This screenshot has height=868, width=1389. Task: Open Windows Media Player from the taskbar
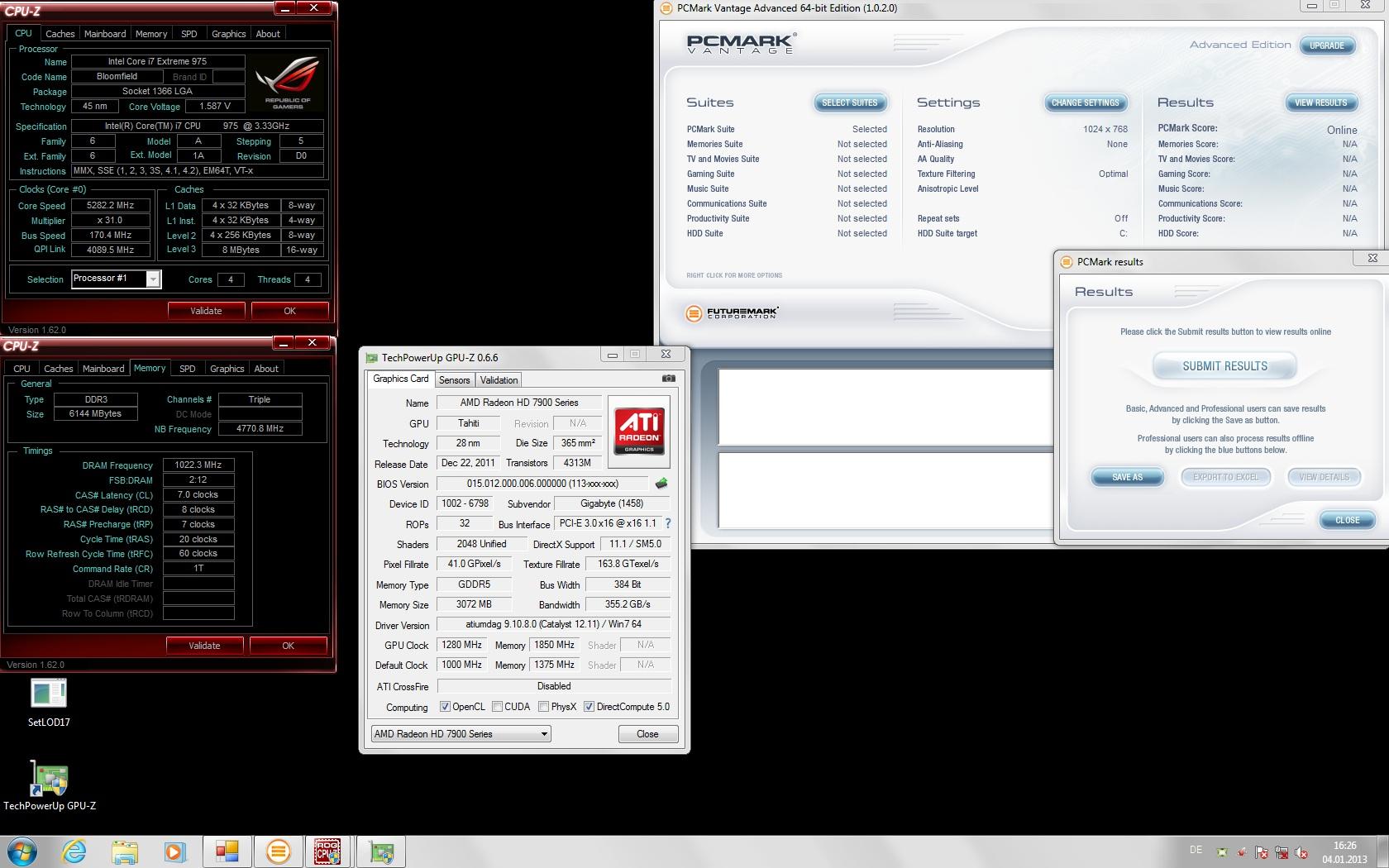174,851
